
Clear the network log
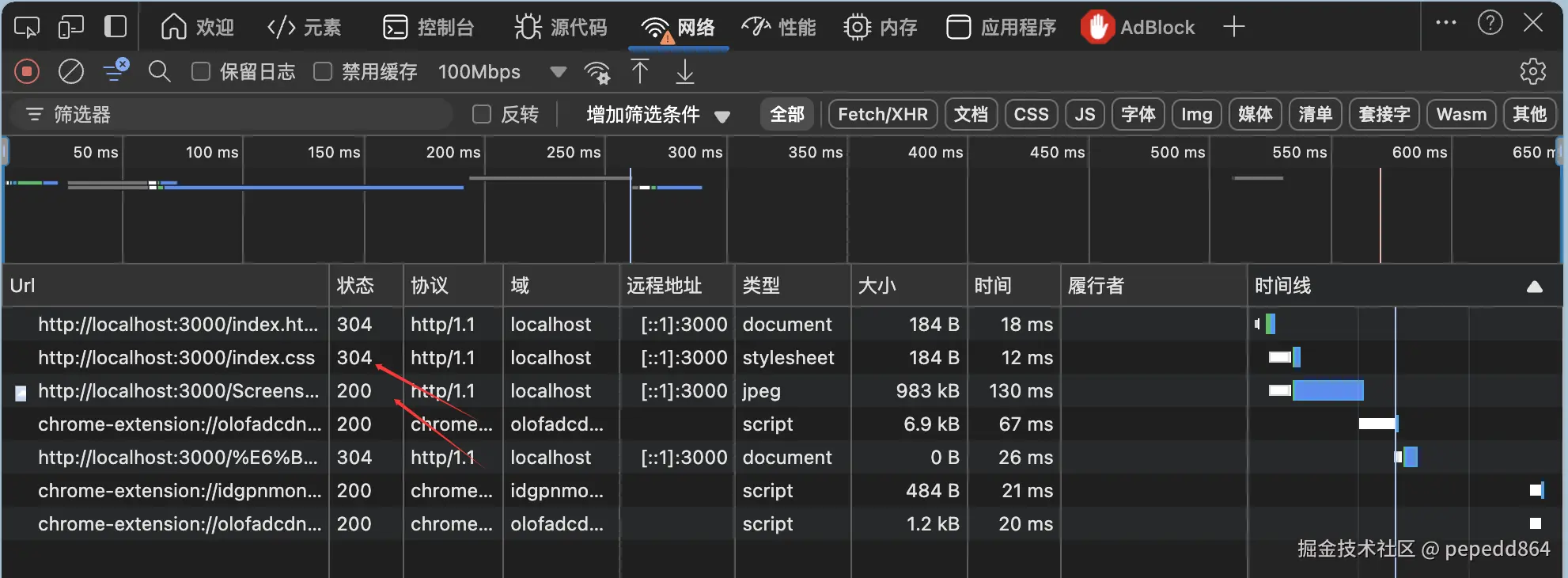tap(71, 72)
